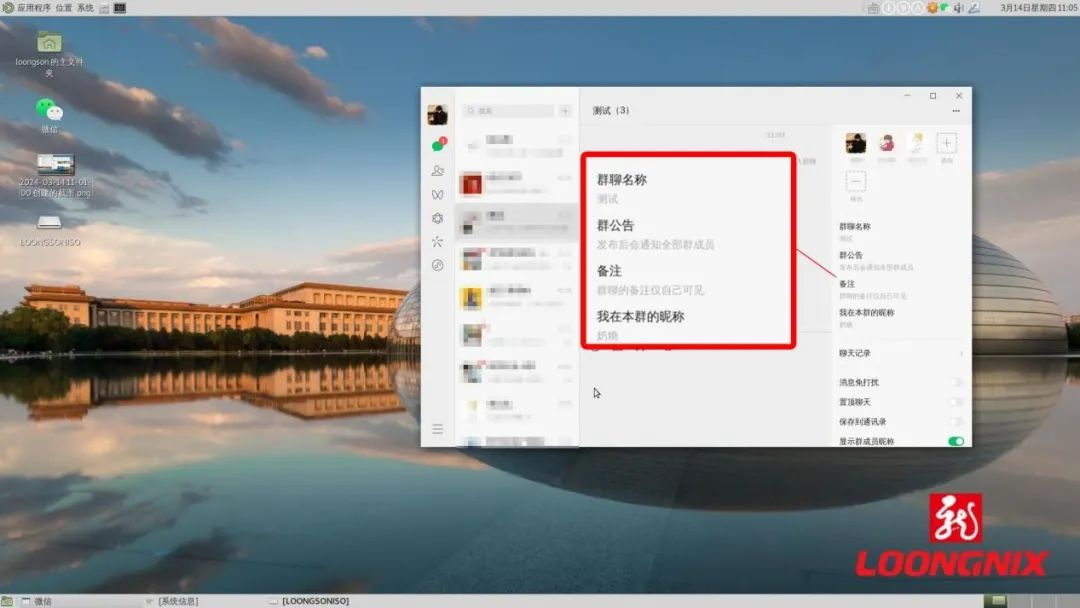Enable the 置顶聊天 toggle
The image size is (1080, 608).
point(957,401)
